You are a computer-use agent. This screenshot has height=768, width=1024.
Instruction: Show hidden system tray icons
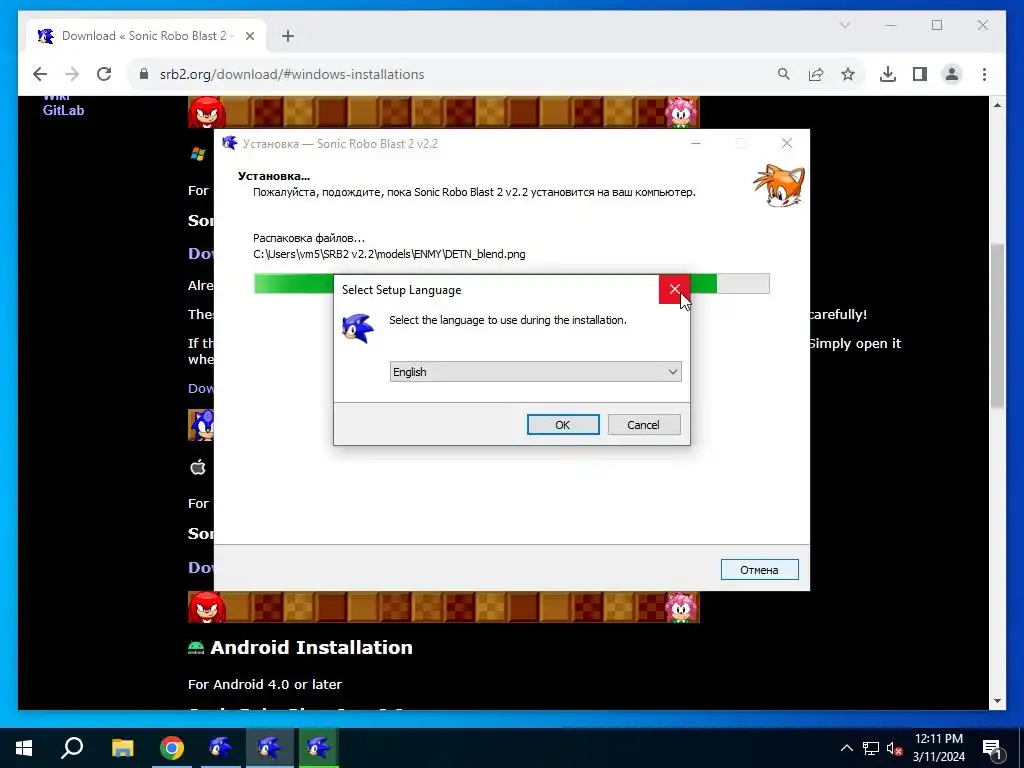coord(846,748)
